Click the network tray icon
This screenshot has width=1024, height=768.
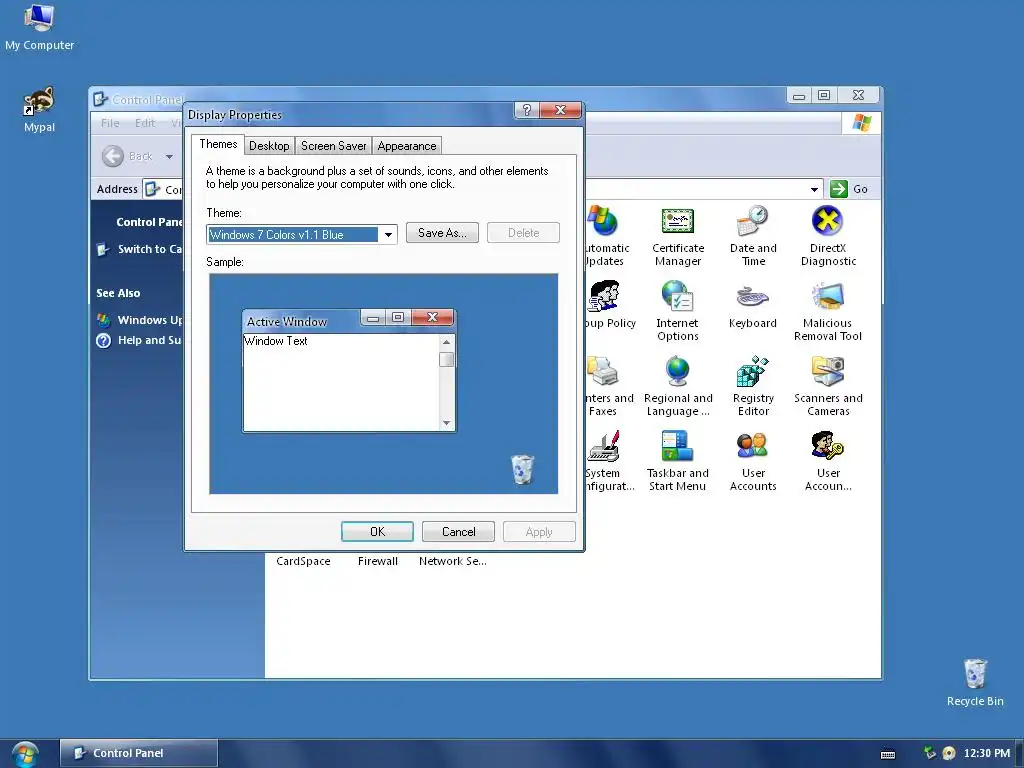(929, 753)
